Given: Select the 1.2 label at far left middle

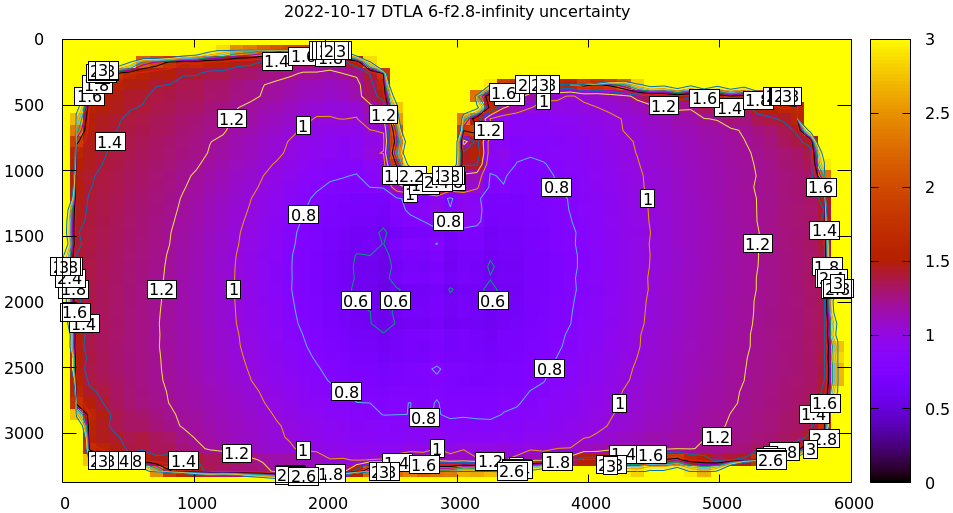Looking at the screenshot, I should pyautogui.click(x=162, y=290).
